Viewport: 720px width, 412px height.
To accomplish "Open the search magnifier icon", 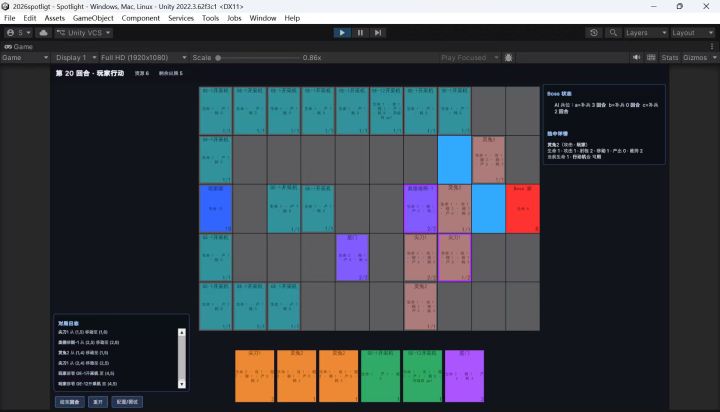I will [613, 33].
